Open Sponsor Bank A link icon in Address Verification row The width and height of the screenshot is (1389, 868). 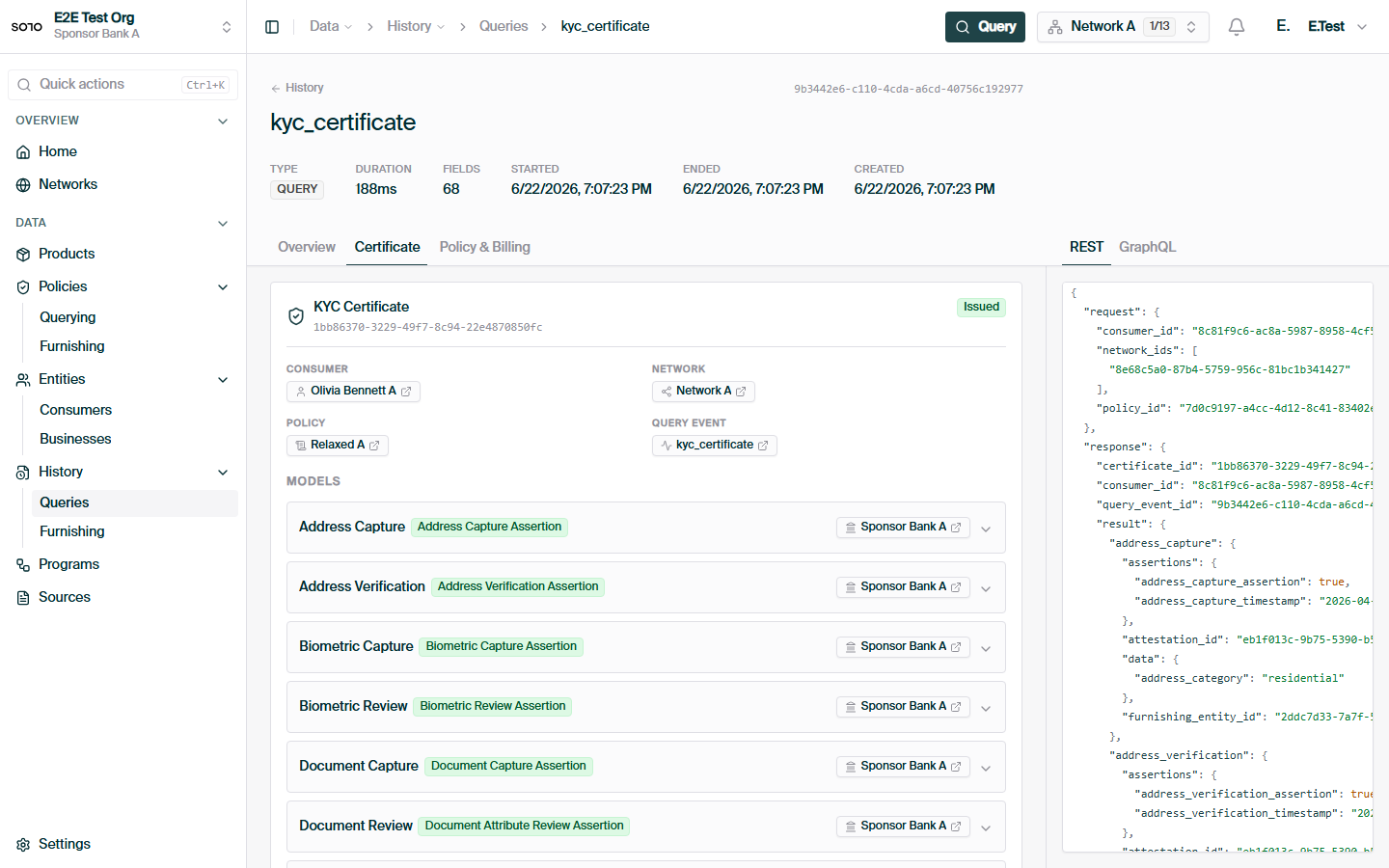click(x=956, y=587)
